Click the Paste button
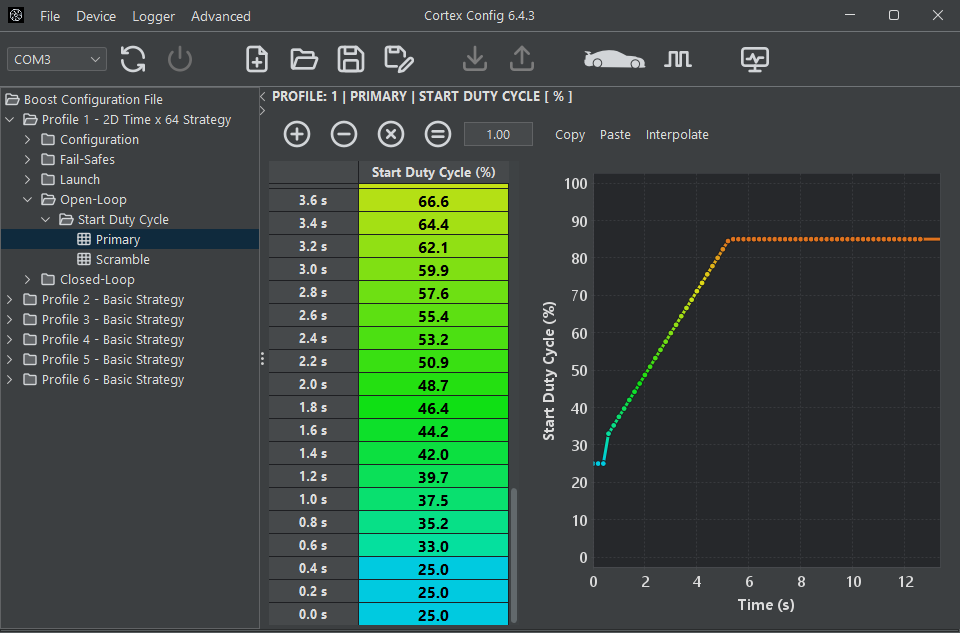Screen dimensions: 960x633 point(615,135)
